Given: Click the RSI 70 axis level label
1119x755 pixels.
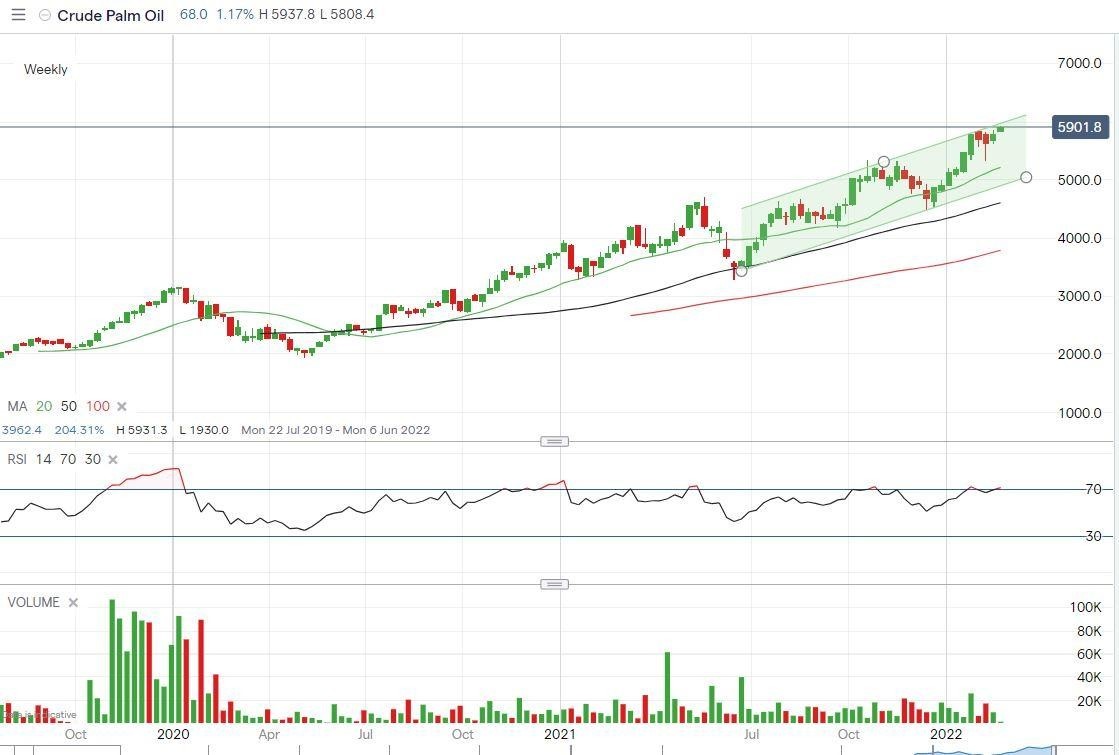Looking at the screenshot, I should pyautogui.click(x=1093, y=489).
